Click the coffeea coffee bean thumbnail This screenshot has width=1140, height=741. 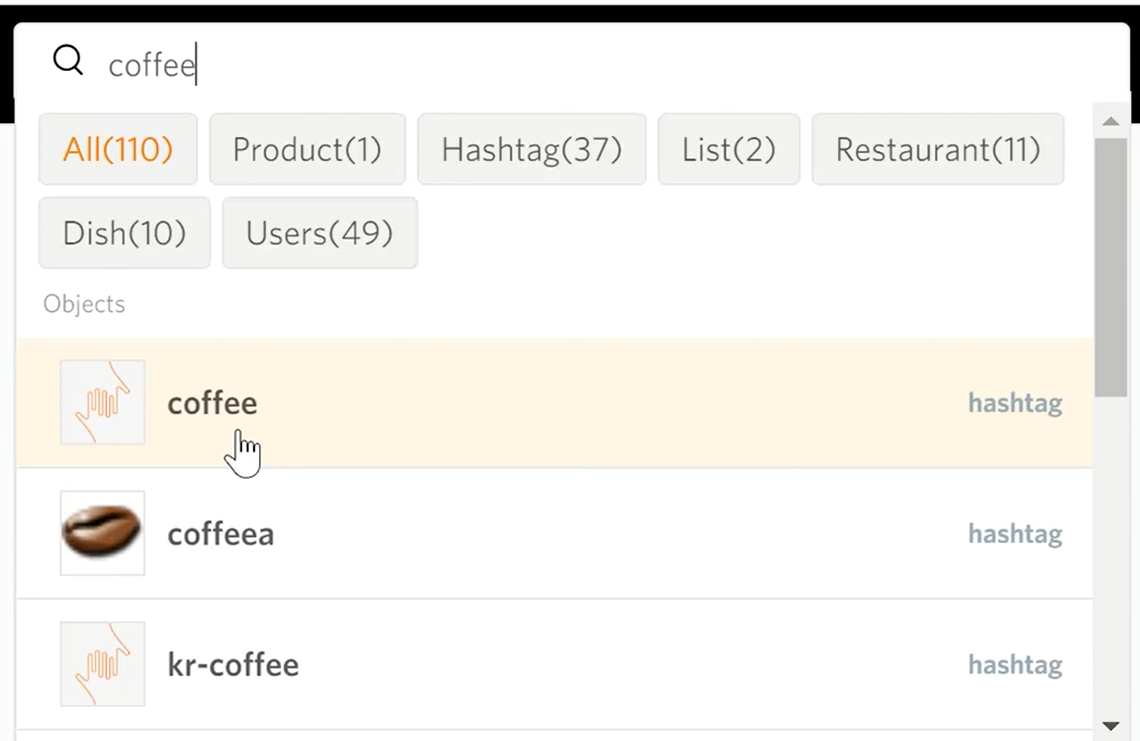coord(102,533)
